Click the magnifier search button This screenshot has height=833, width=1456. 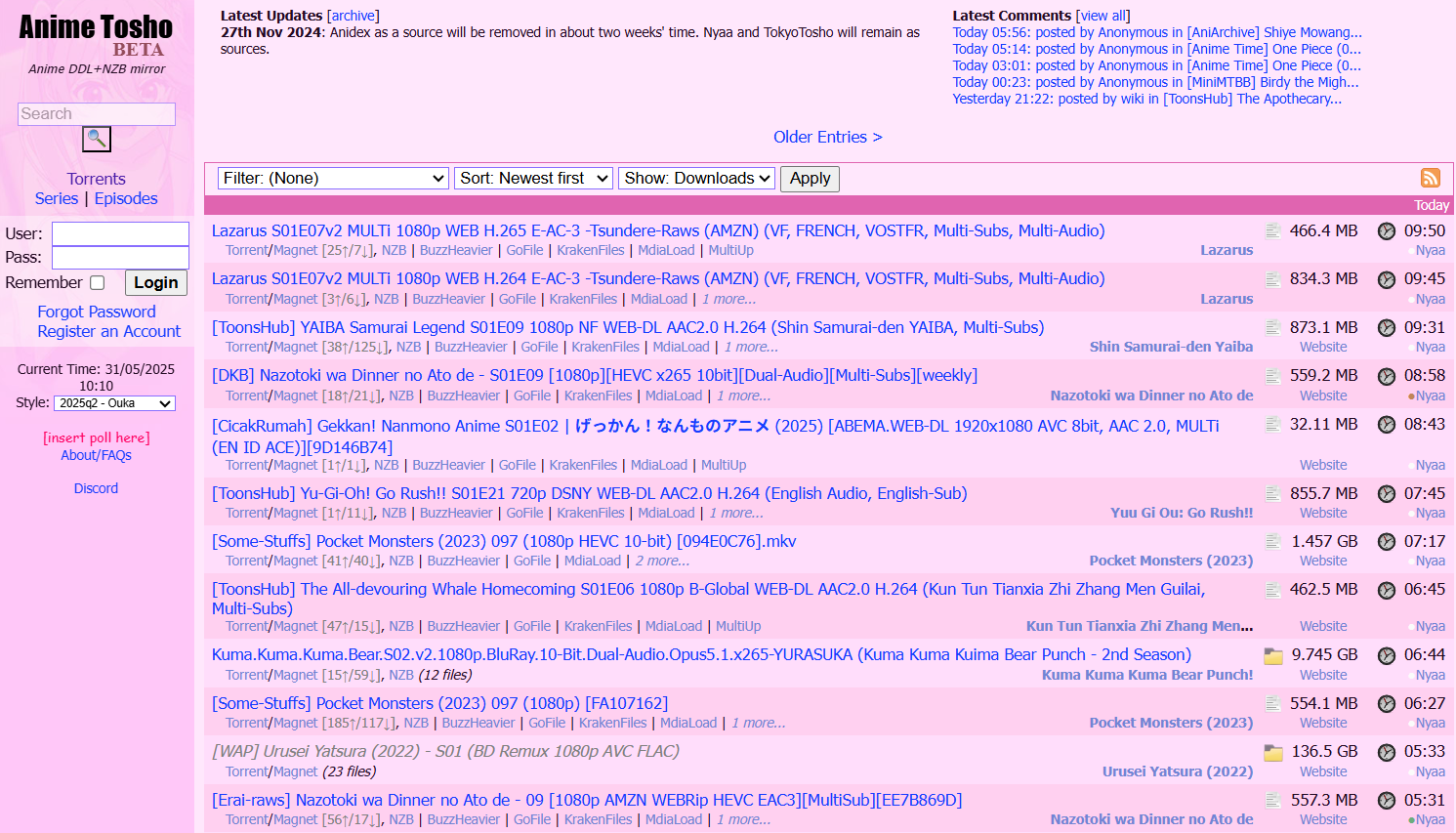point(97,139)
